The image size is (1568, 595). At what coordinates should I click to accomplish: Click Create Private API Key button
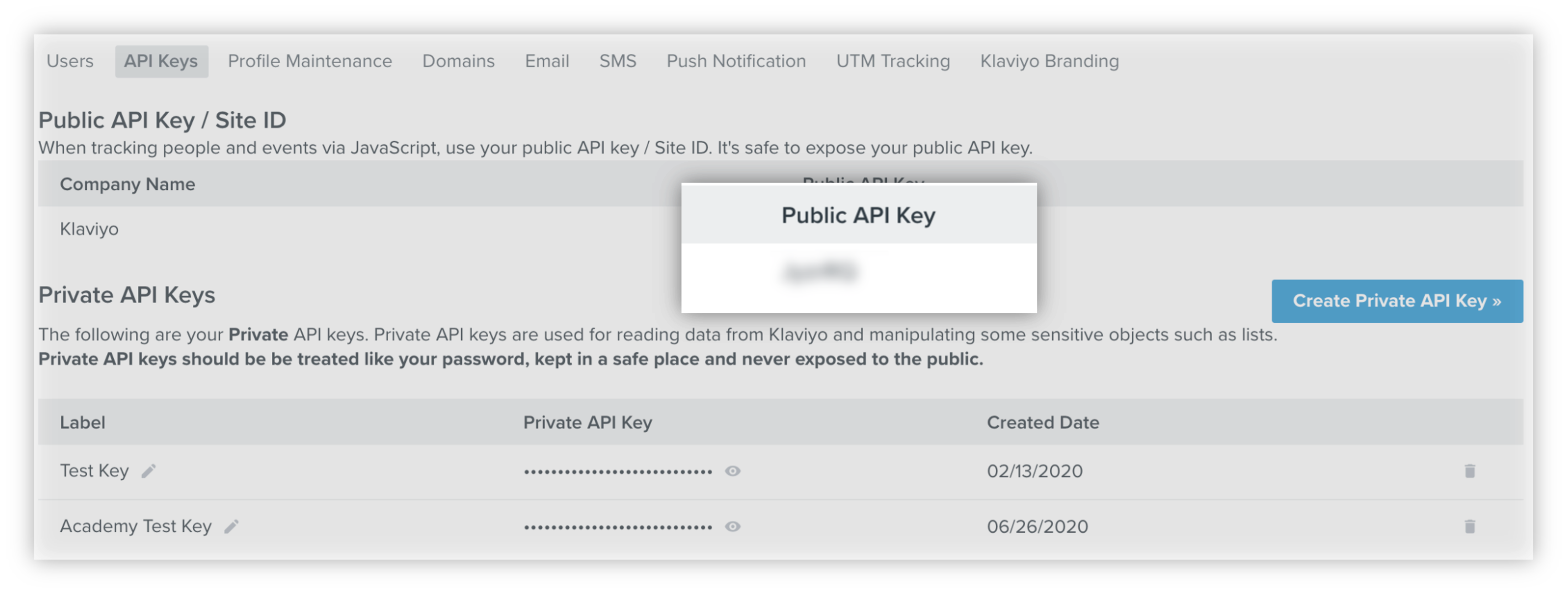click(1397, 301)
